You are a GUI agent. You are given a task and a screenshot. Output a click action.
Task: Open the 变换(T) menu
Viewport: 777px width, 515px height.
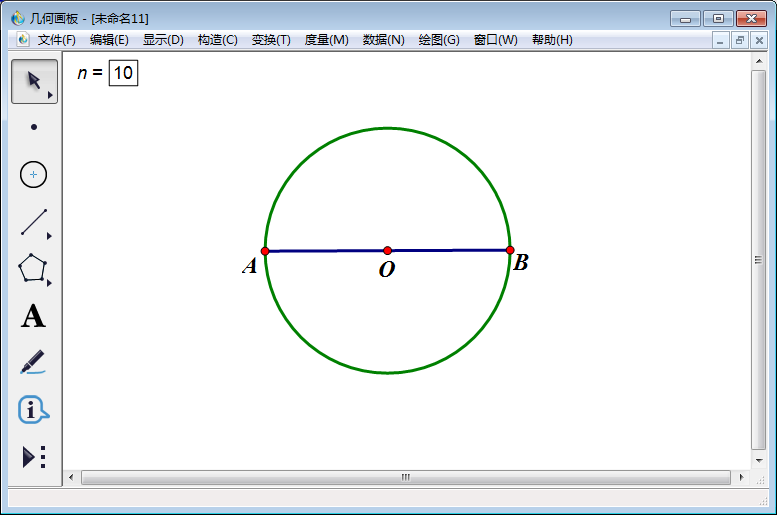(271, 40)
